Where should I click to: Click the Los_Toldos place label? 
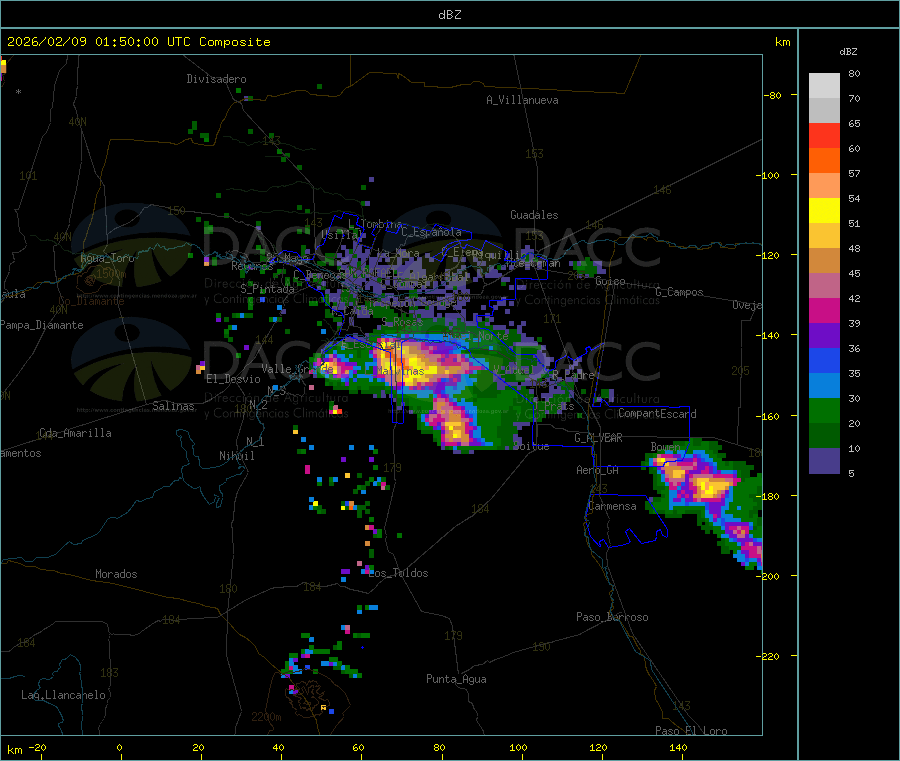coord(398,573)
